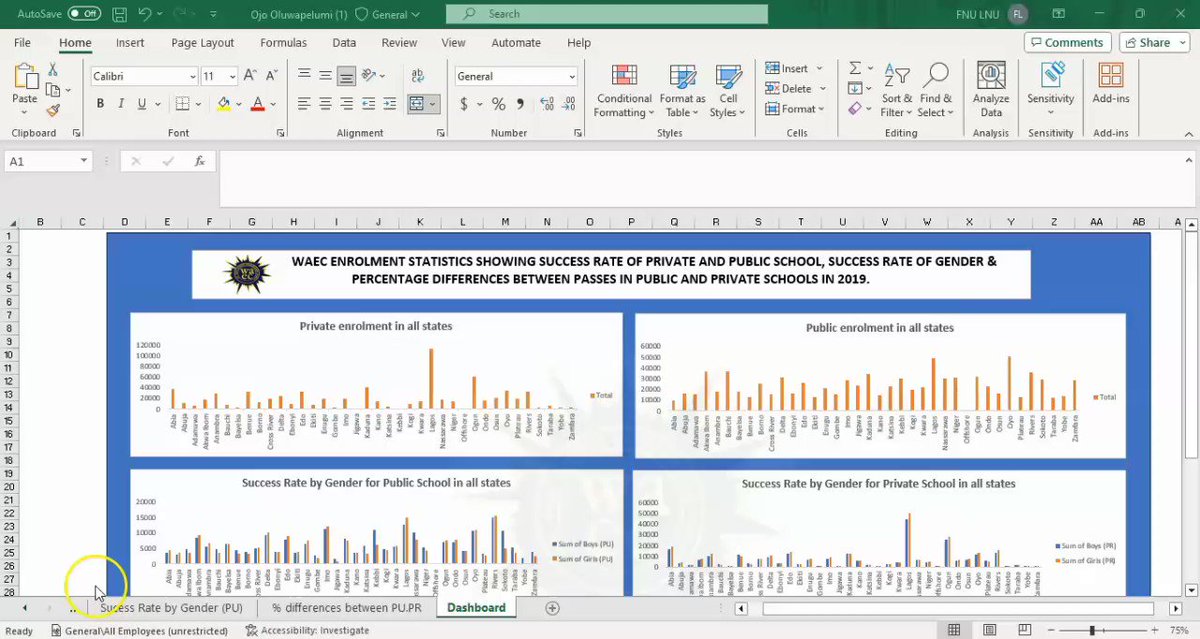Expand the Format cells dropdown

click(x=821, y=109)
